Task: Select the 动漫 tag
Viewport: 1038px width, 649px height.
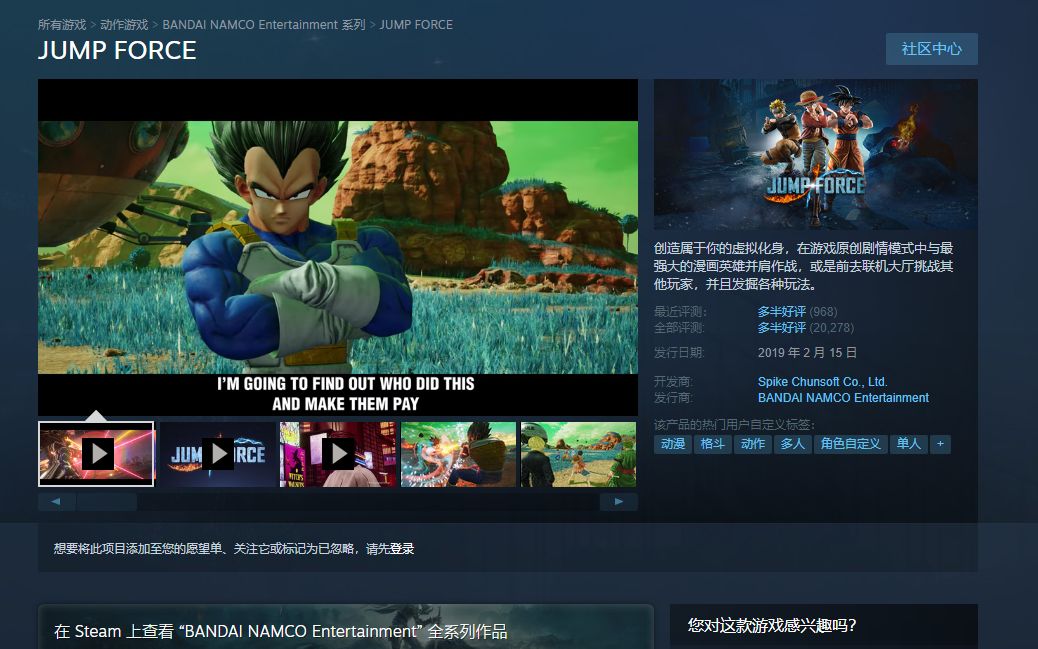Action: (x=673, y=444)
